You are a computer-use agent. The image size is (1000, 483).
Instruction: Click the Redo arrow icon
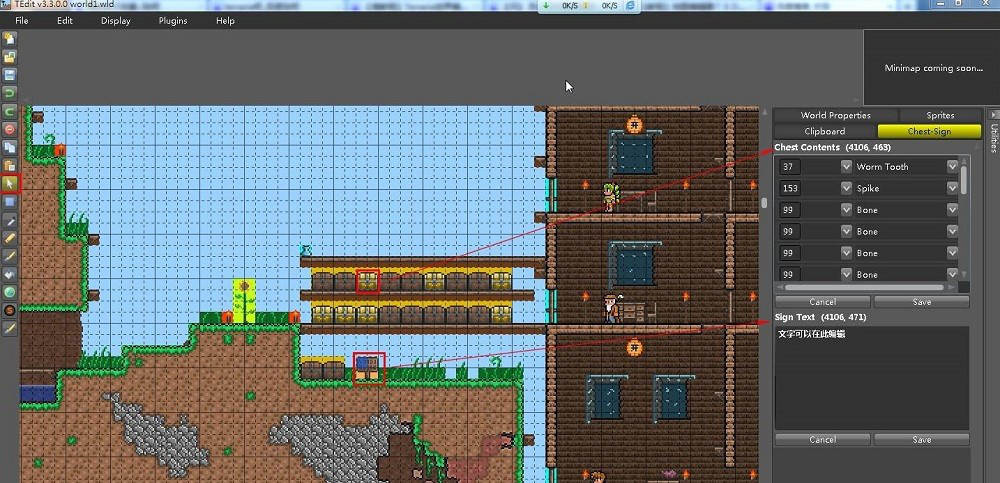[x=10, y=112]
